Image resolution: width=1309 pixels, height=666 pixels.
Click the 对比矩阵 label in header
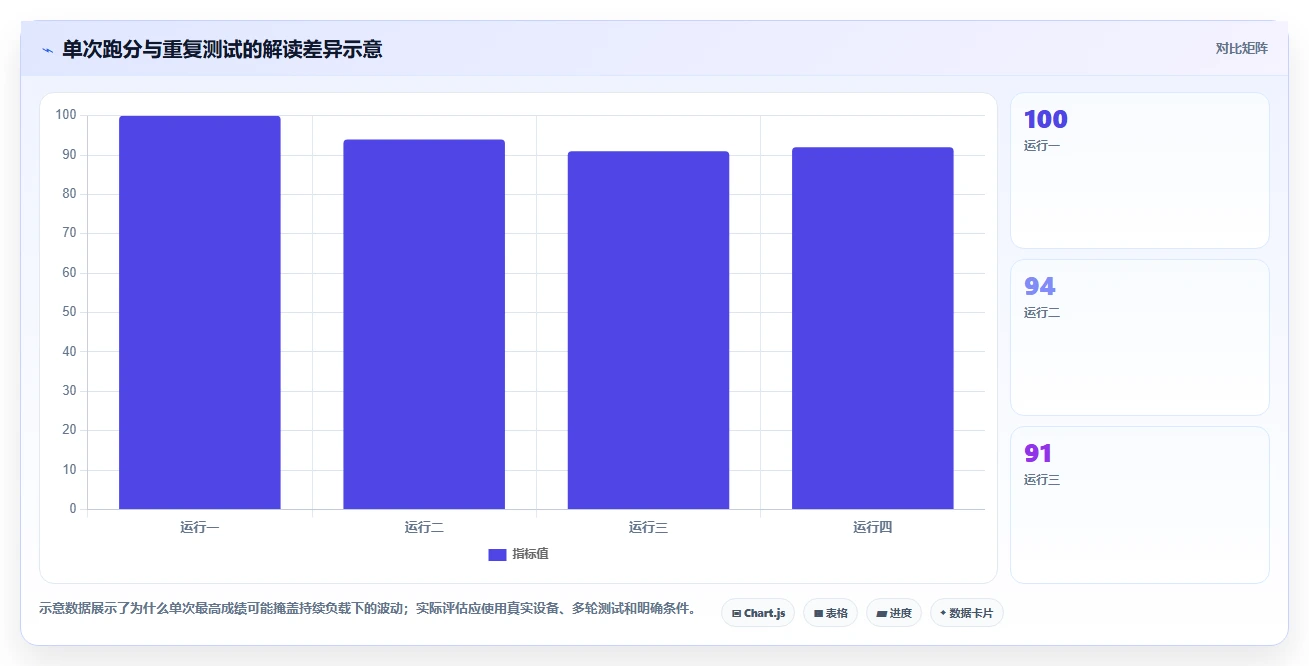pos(1242,49)
